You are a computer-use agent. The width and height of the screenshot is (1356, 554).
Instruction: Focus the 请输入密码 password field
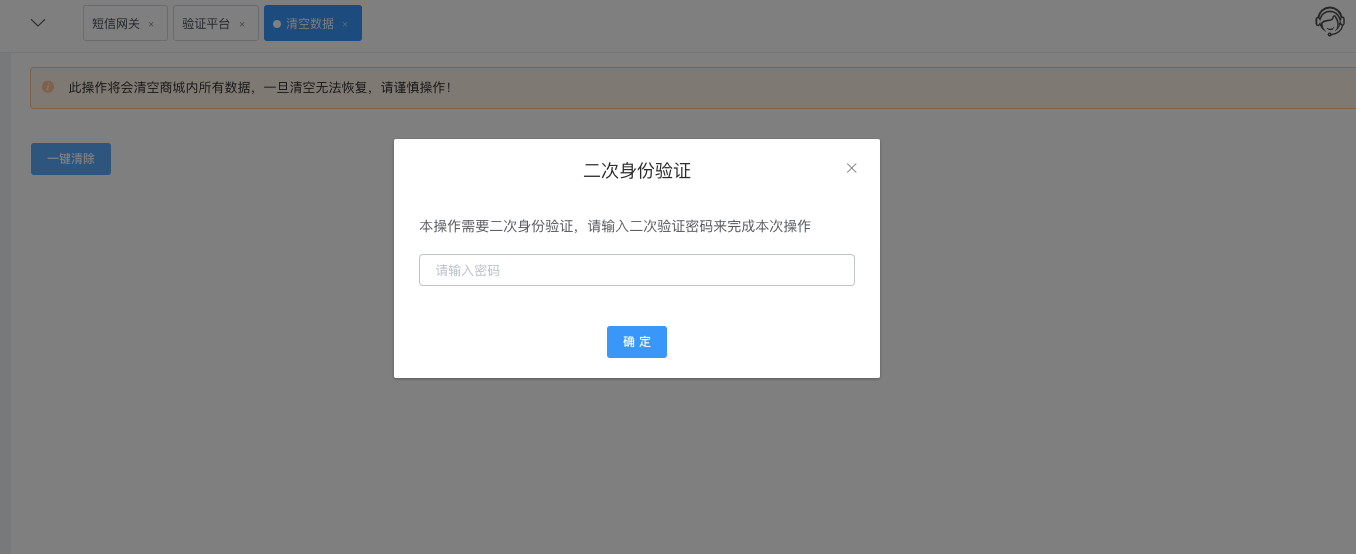click(x=637, y=270)
